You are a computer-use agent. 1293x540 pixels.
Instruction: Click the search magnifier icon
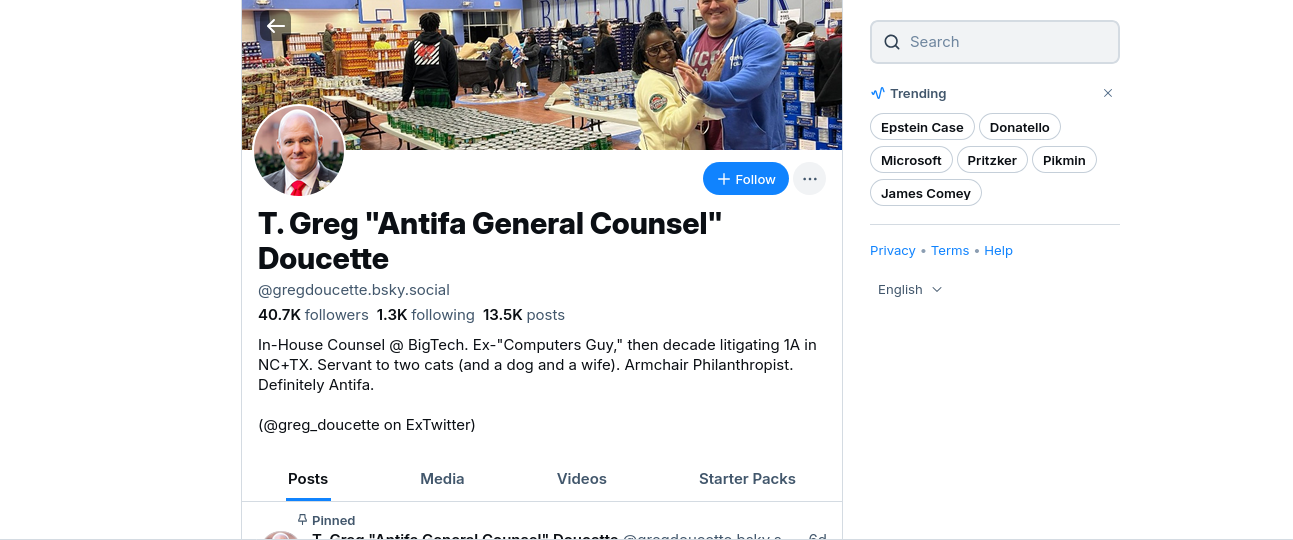892,42
